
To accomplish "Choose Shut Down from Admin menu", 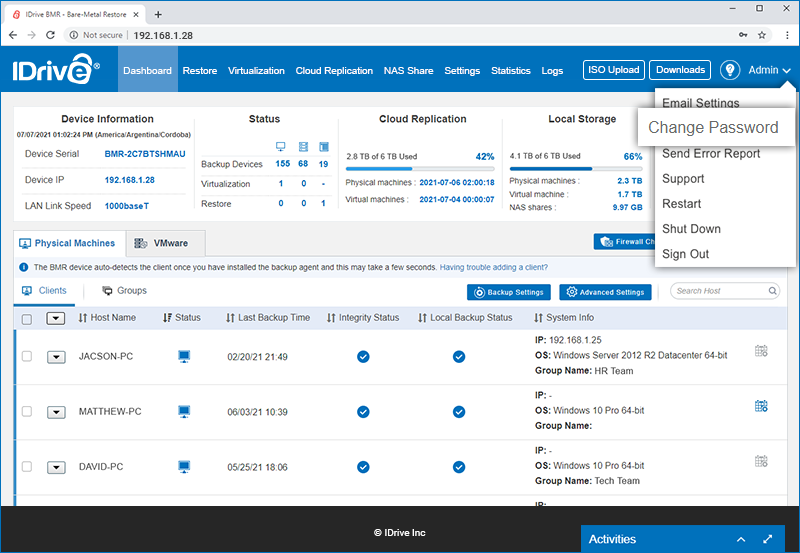I will point(691,229).
